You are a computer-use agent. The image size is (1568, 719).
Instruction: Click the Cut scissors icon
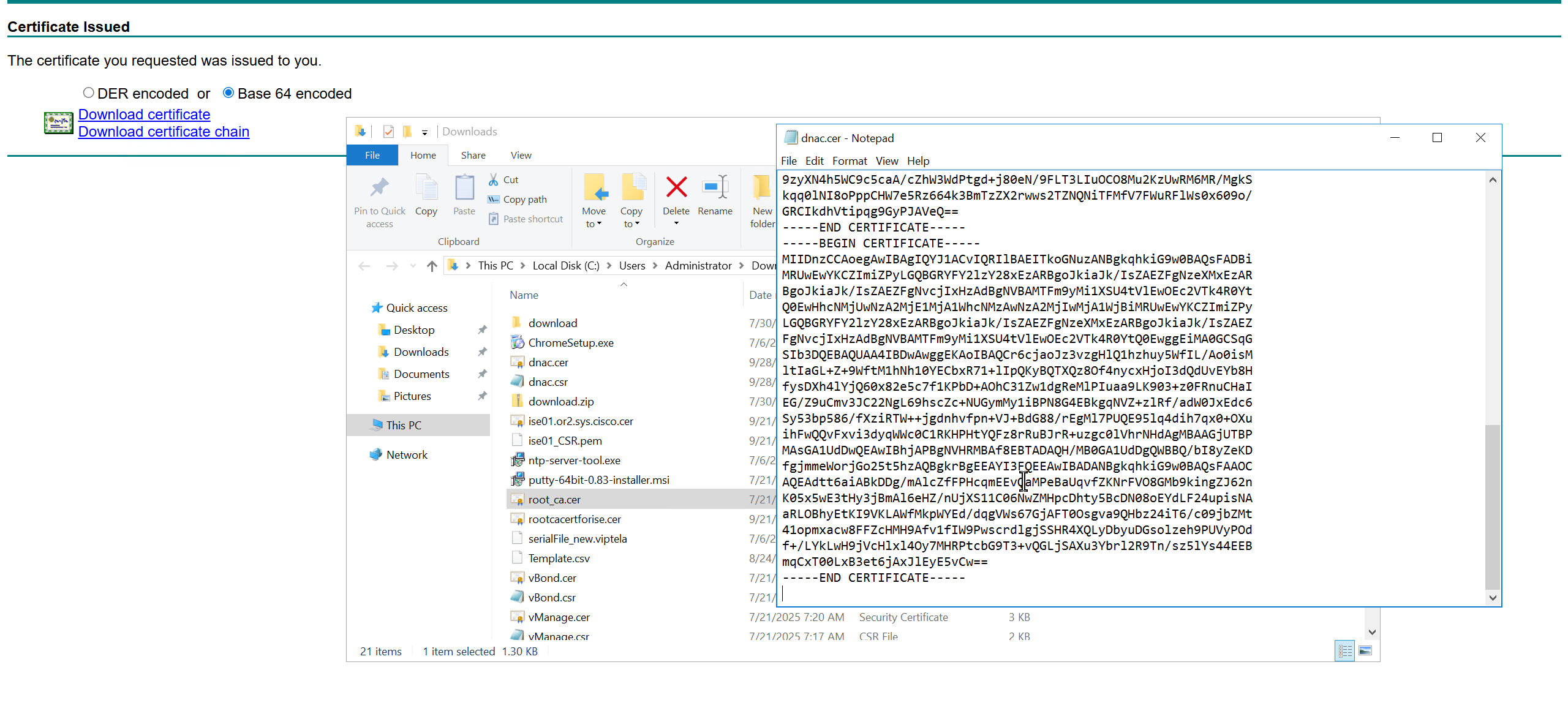(494, 180)
